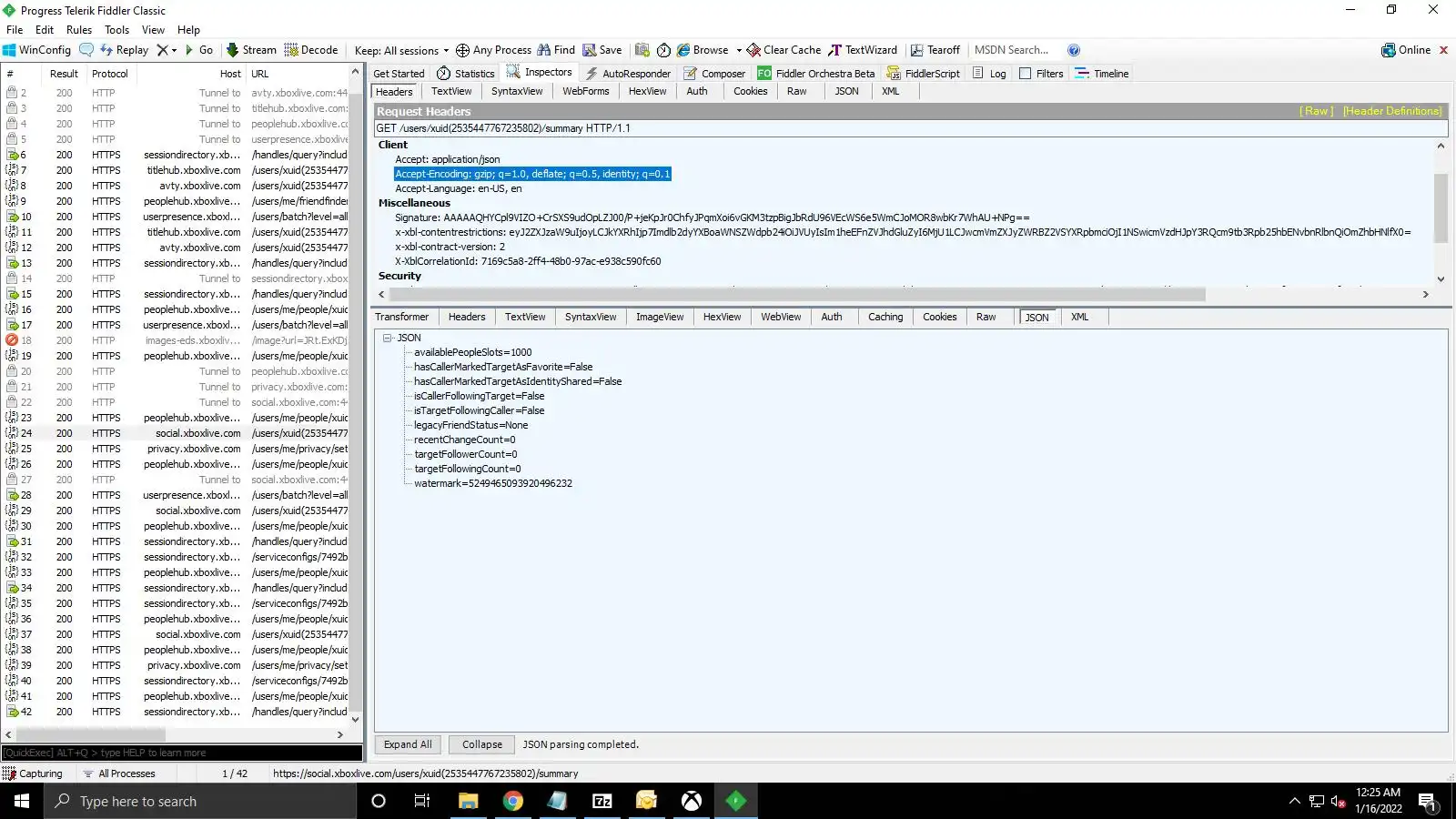Open the Xbox app in taskbar
This screenshot has height=819, width=1456.
[692, 801]
